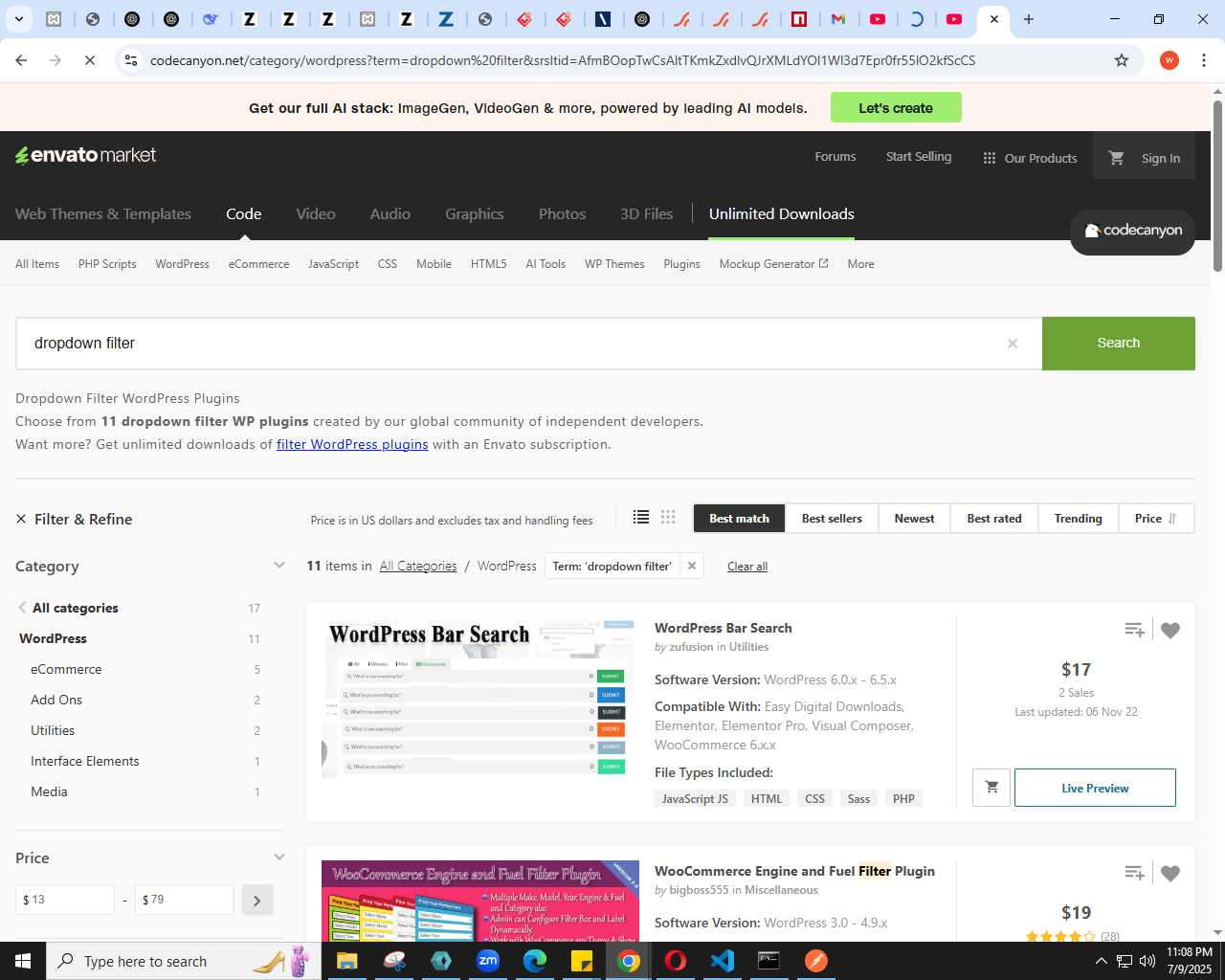The image size is (1225, 980).
Task: Click minimum price field $13
Action: (65, 900)
